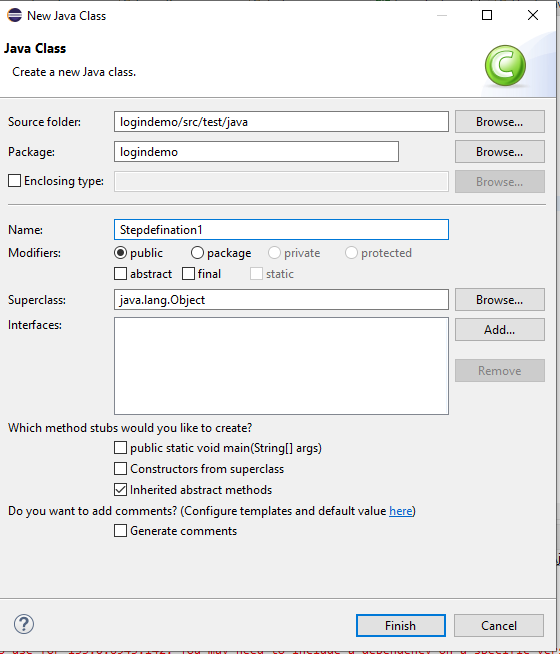Click the green Java class icon
This screenshot has width=560, height=654.
(505, 65)
